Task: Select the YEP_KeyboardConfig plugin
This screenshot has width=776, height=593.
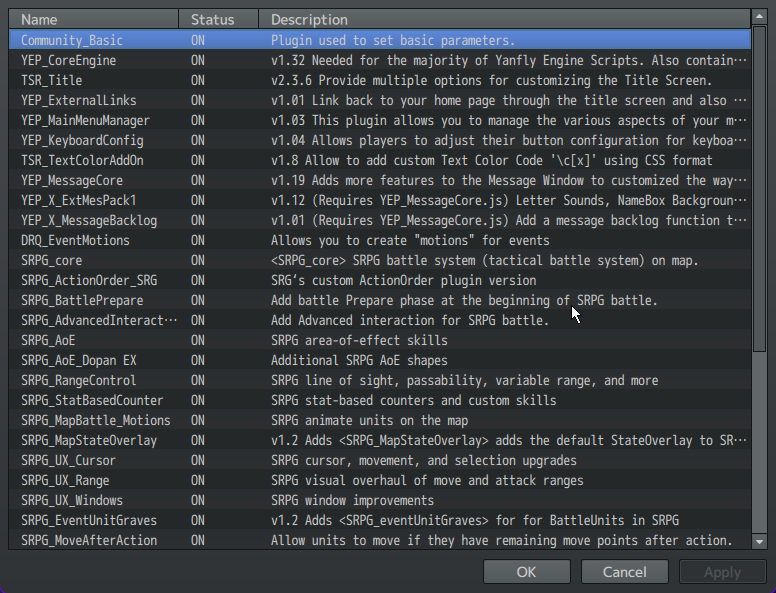Action: 380,141
